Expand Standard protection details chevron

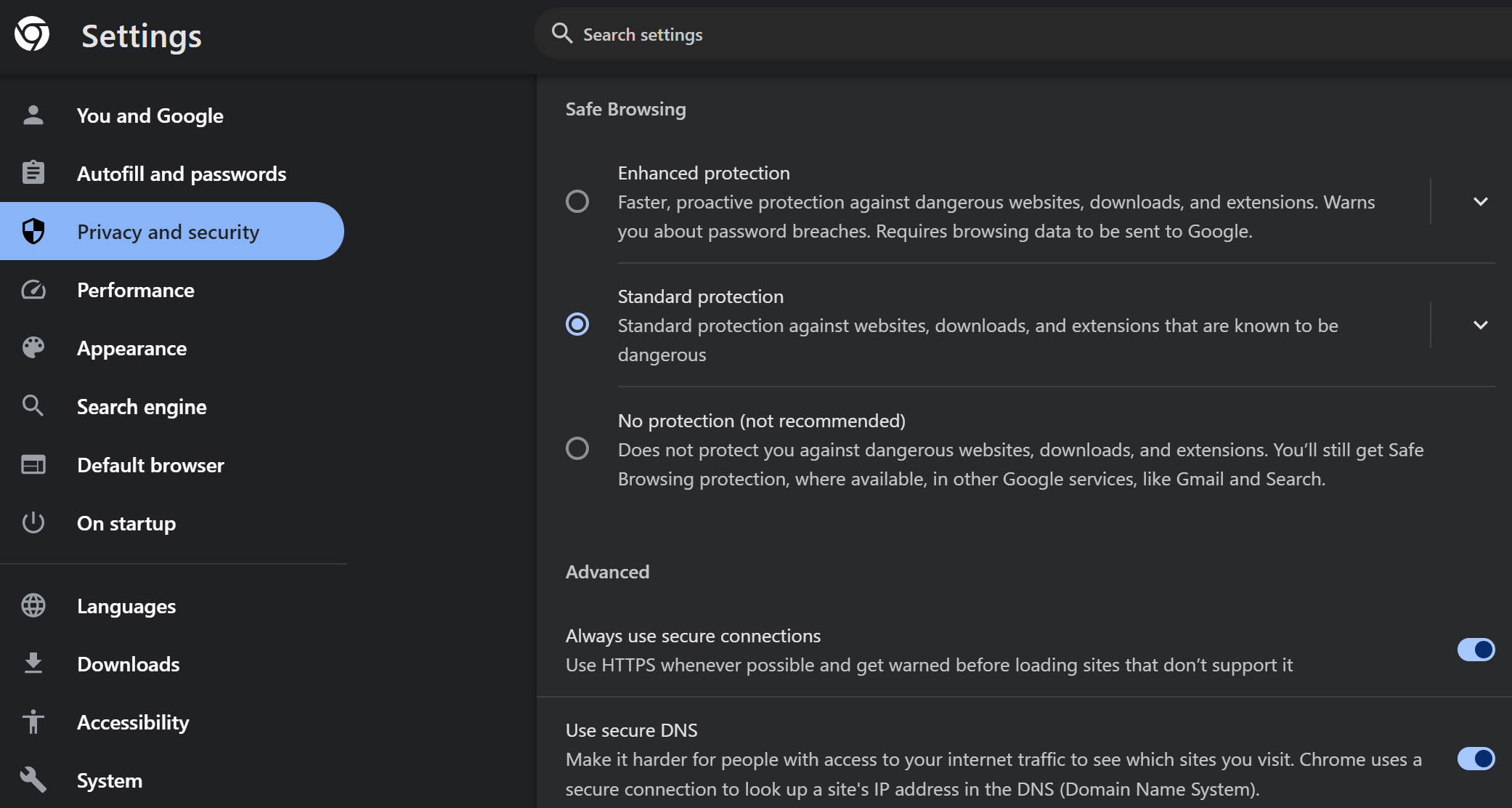pos(1480,325)
